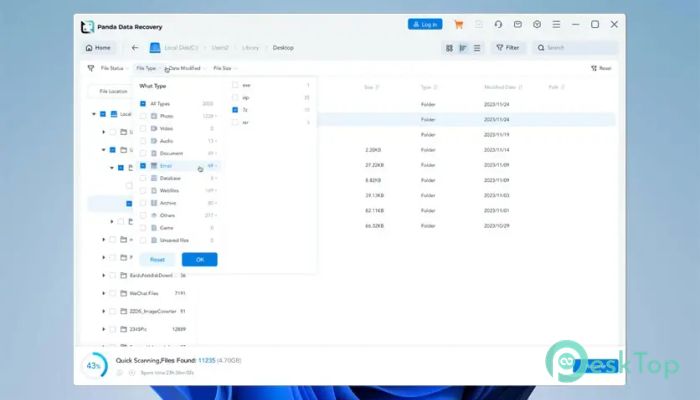700x400 pixels.
Task: Click the headset support icon in title bar
Action: pos(498,25)
